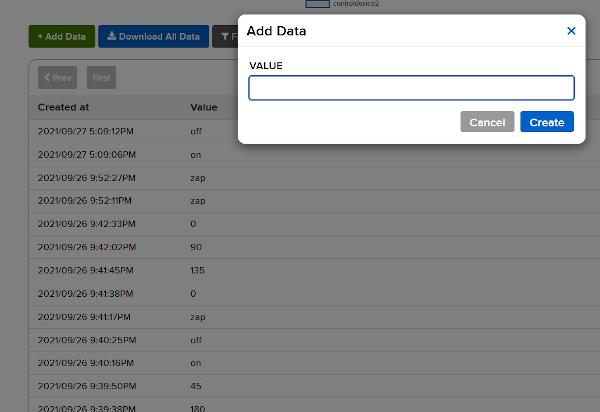Image resolution: width=600 pixels, height=412 pixels.
Task: Click the controldence2 legend color swatch
Action: click(317, 4)
